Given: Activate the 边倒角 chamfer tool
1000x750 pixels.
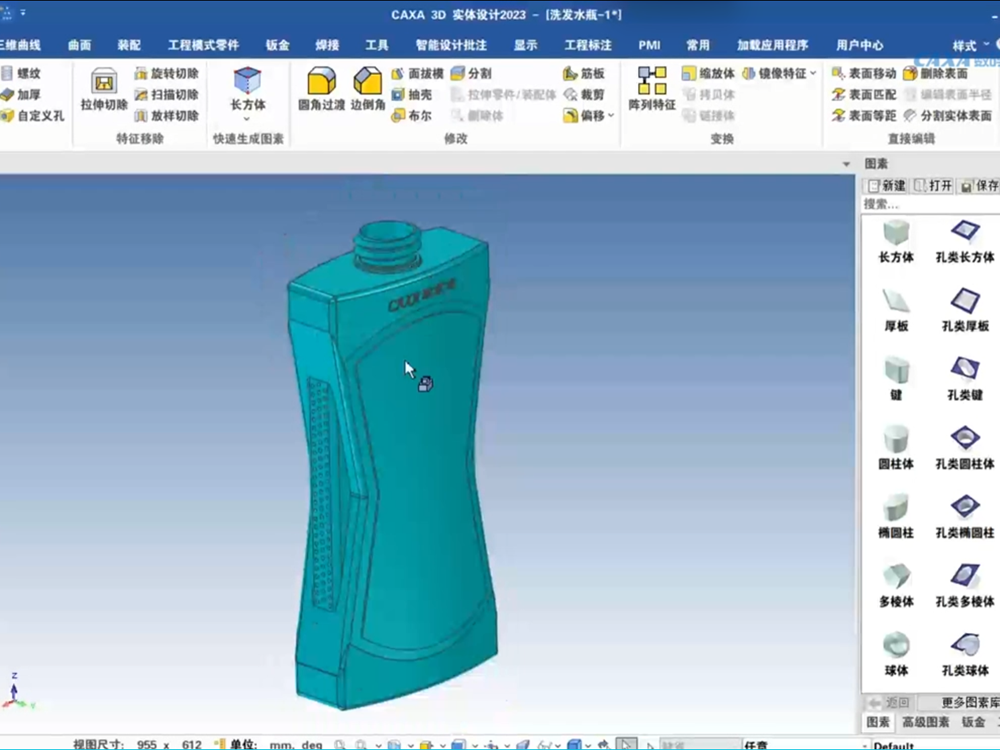Looking at the screenshot, I should coord(368,89).
